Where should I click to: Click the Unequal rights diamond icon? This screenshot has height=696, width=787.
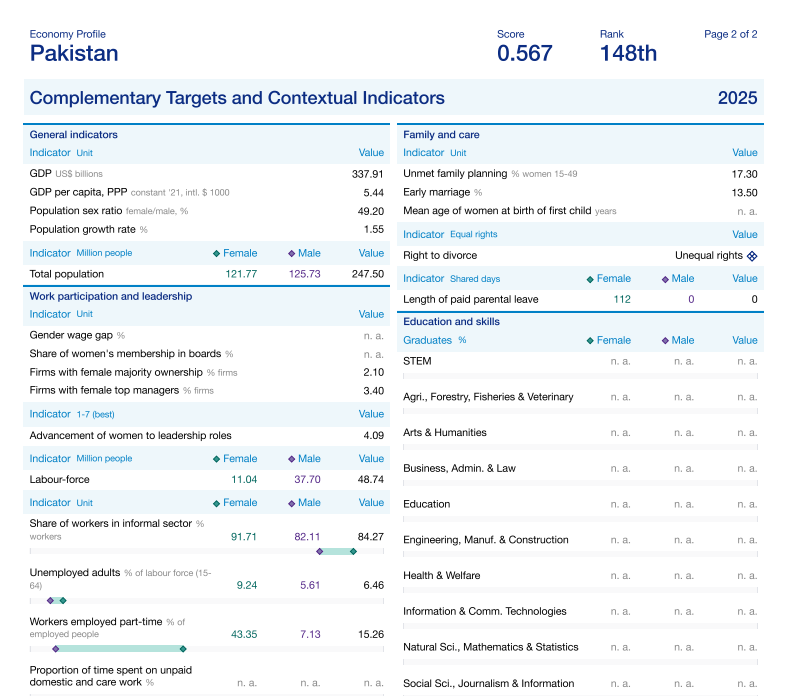tap(752, 256)
